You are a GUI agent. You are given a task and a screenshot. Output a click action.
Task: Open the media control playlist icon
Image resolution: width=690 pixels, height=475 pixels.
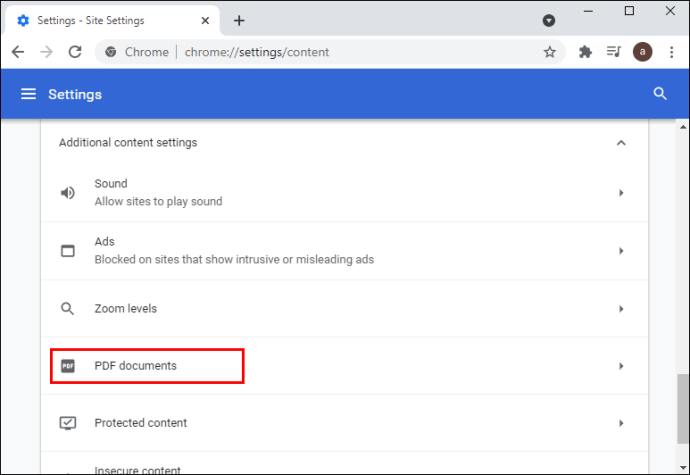(613, 52)
